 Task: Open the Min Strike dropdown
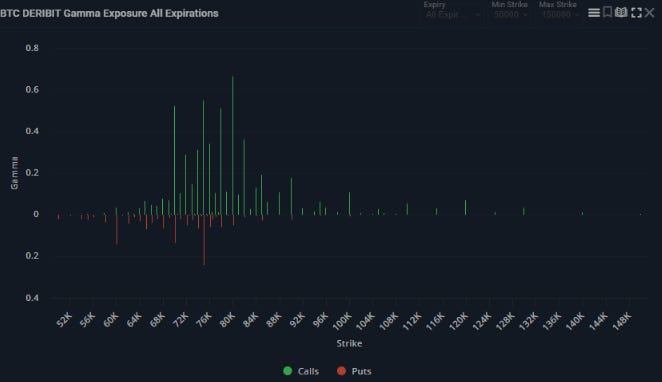point(510,15)
